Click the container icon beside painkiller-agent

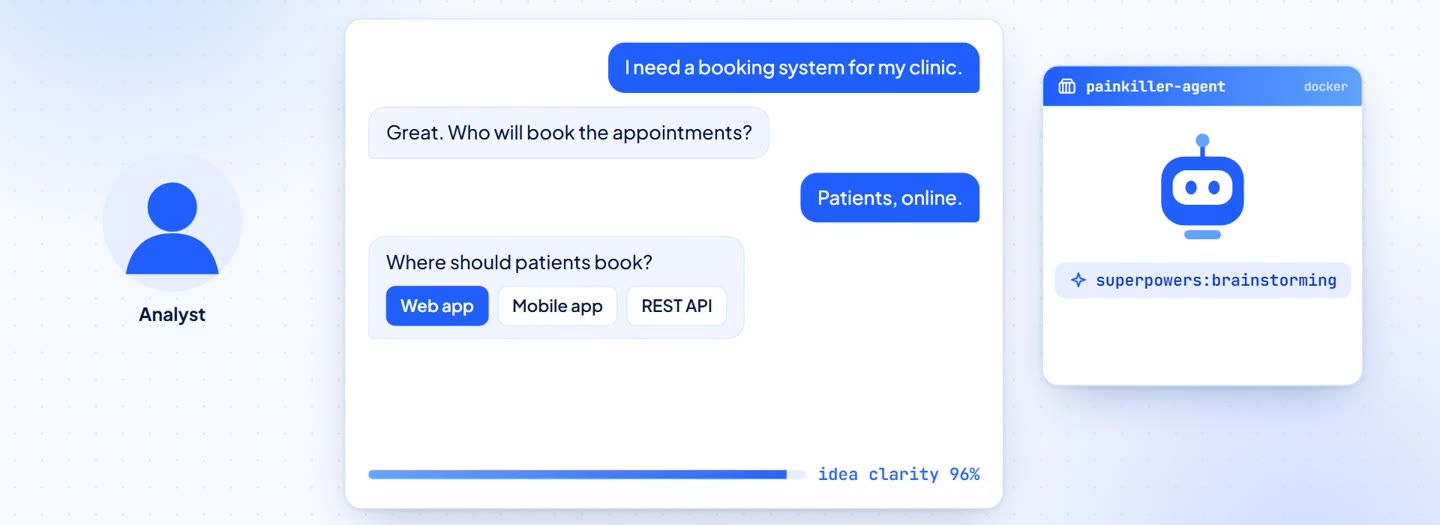(1067, 87)
